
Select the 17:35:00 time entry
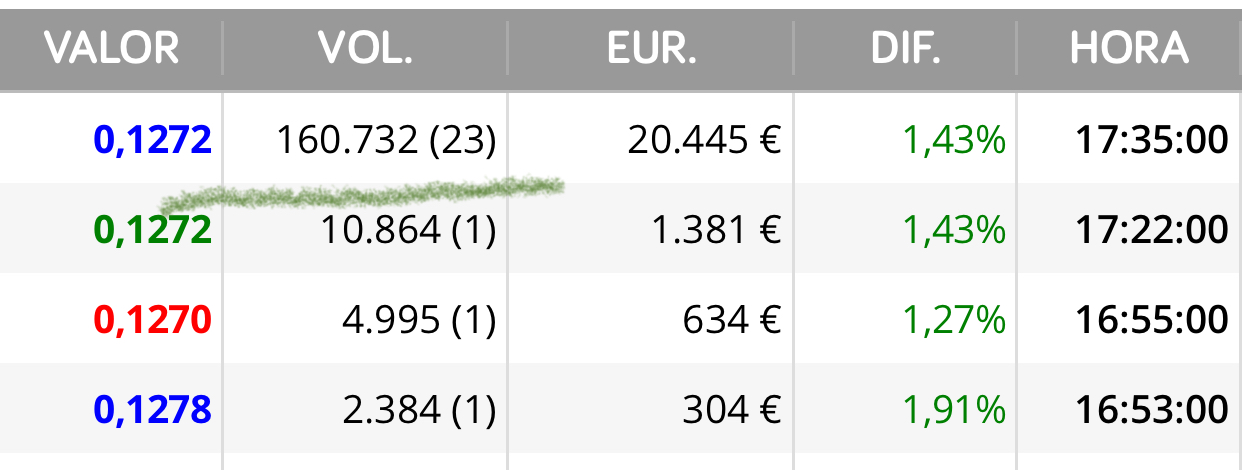(x=1152, y=140)
